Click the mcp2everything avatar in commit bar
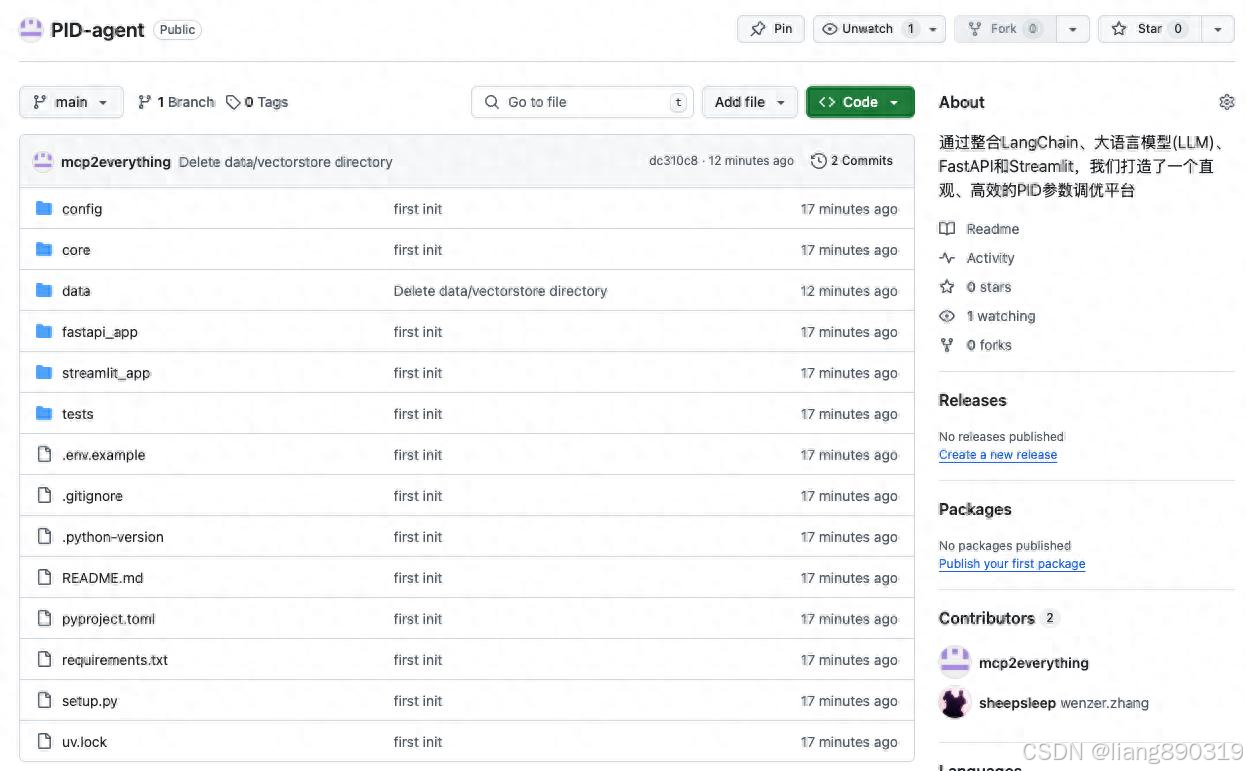The height and width of the screenshot is (771, 1247). point(43,161)
